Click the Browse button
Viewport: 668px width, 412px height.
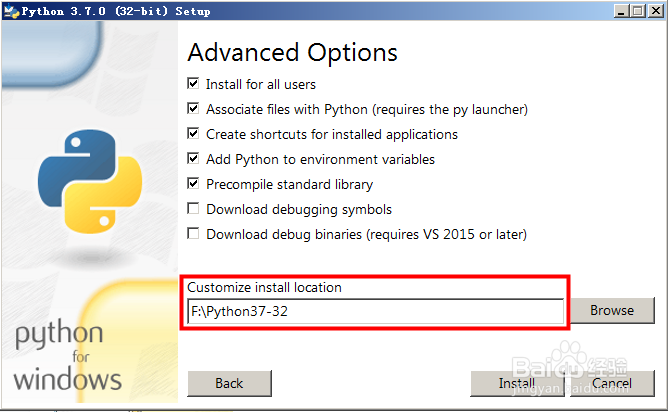pos(612,311)
